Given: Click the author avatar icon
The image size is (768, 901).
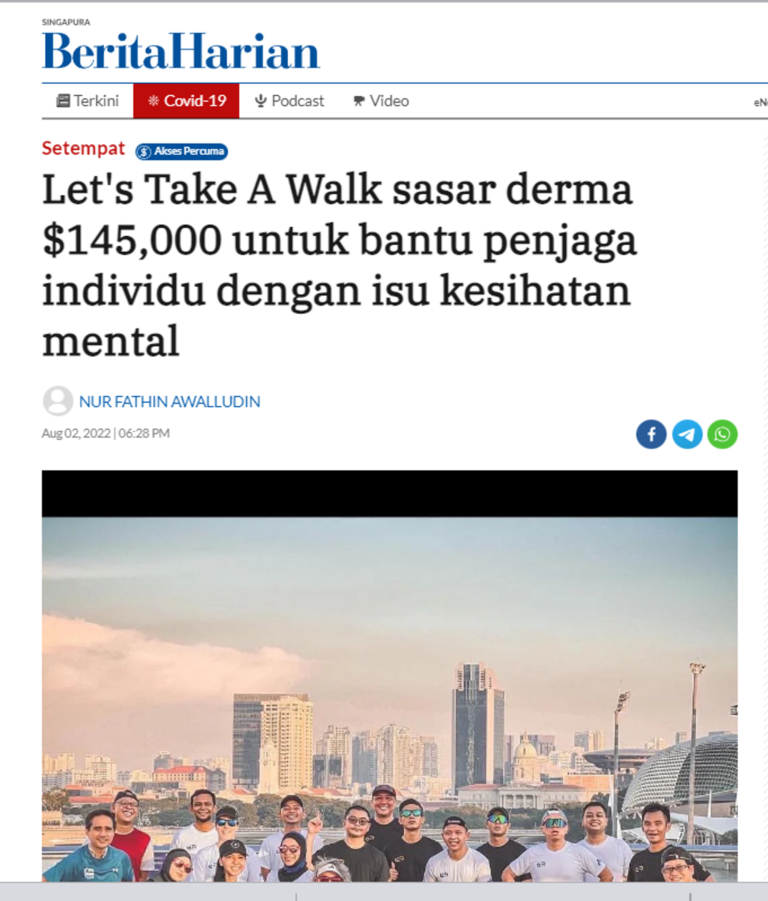Looking at the screenshot, I should coord(58,401).
